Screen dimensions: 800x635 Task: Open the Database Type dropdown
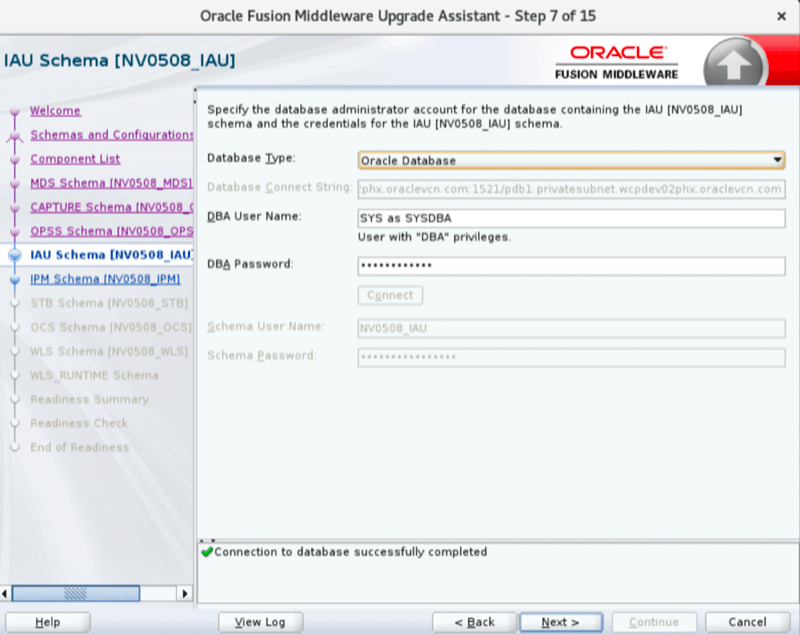pyautogui.click(x=571, y=161)
